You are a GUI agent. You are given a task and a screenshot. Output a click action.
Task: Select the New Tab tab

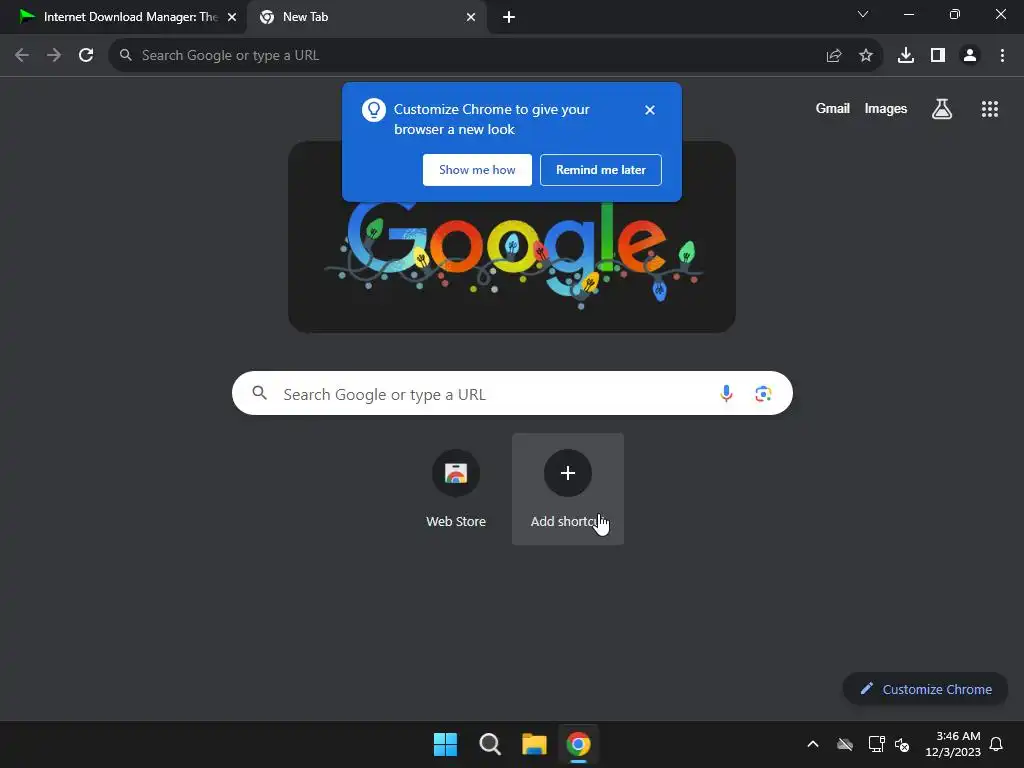[x=366, y=17]
